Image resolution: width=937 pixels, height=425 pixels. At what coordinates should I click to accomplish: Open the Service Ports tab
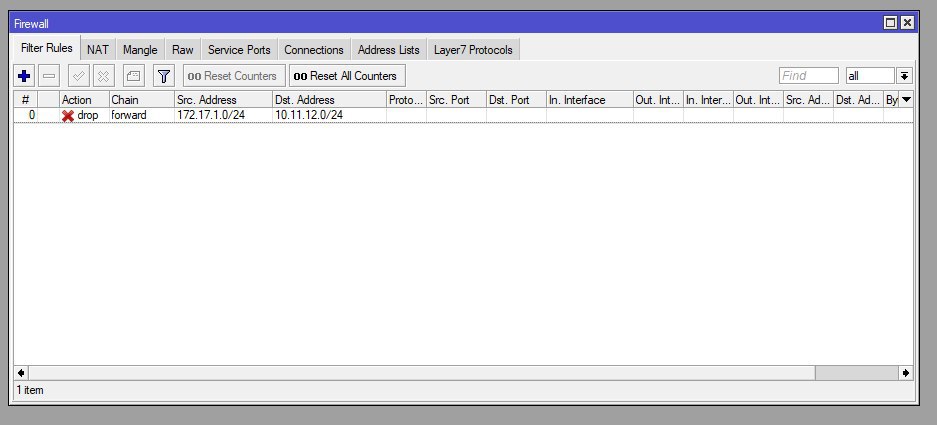(239, 50)
